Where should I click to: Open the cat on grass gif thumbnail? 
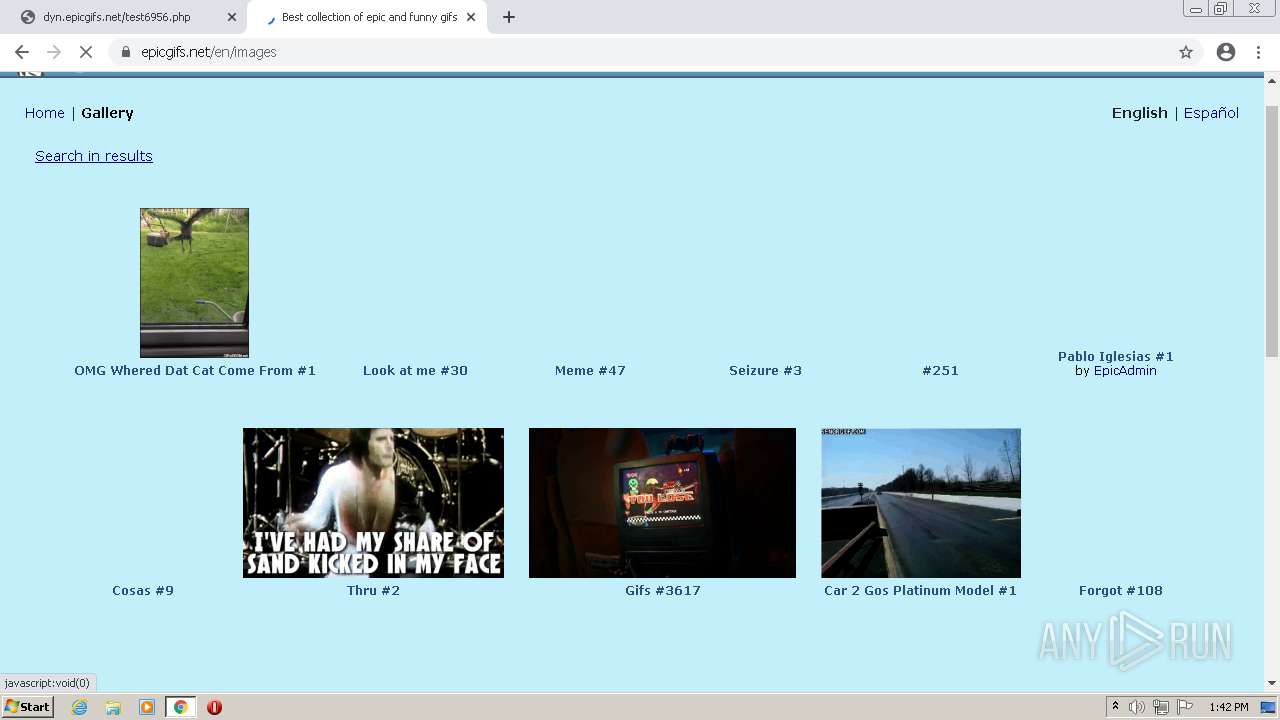[x=194, y=283]
